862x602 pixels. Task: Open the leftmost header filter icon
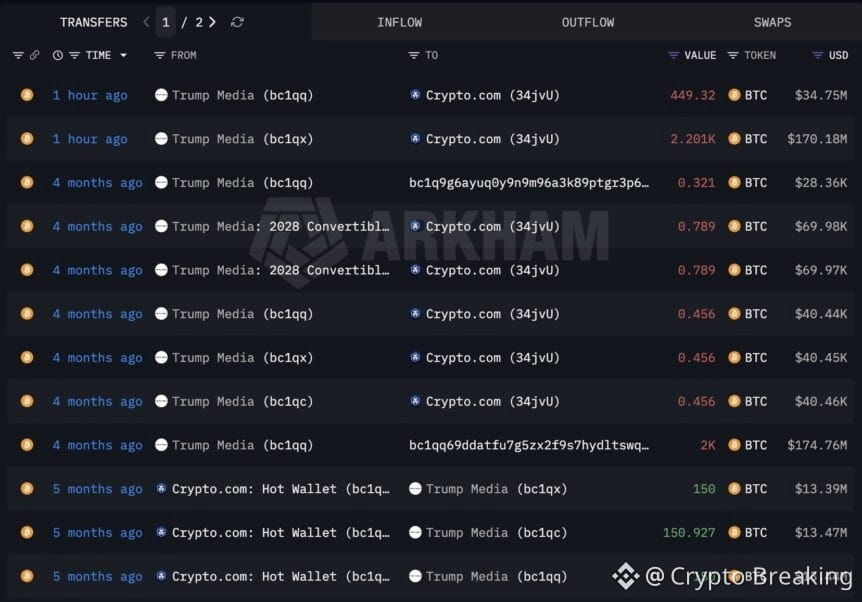point(18,55)
